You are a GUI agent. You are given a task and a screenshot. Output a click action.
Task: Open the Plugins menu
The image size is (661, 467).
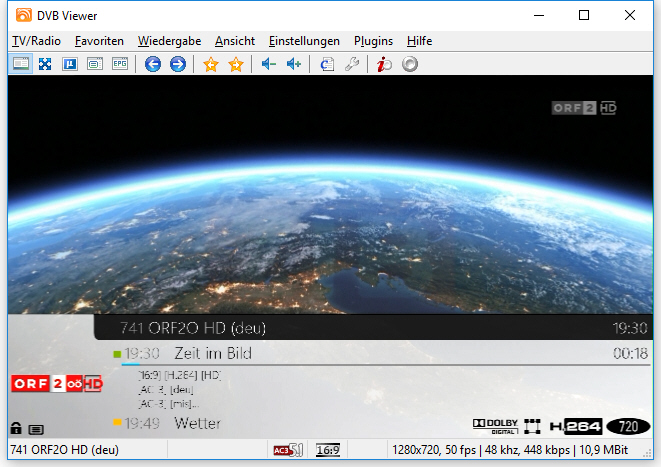coord(373,41)
